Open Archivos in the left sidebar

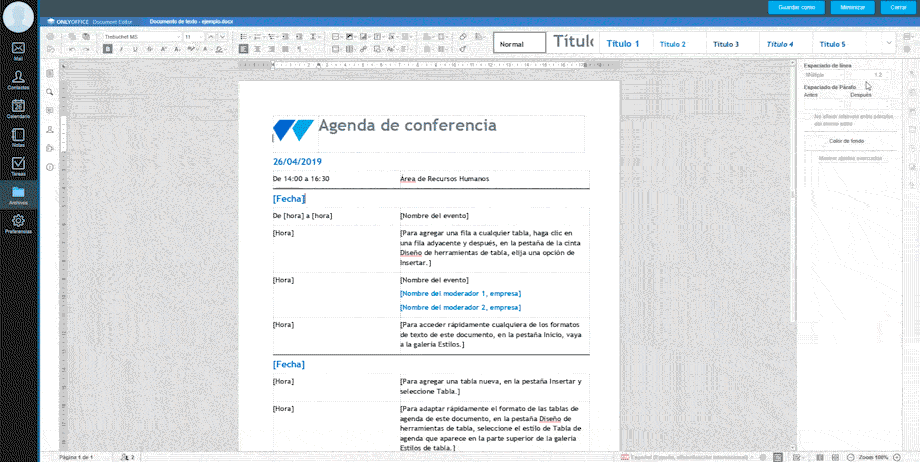[18, 194]
